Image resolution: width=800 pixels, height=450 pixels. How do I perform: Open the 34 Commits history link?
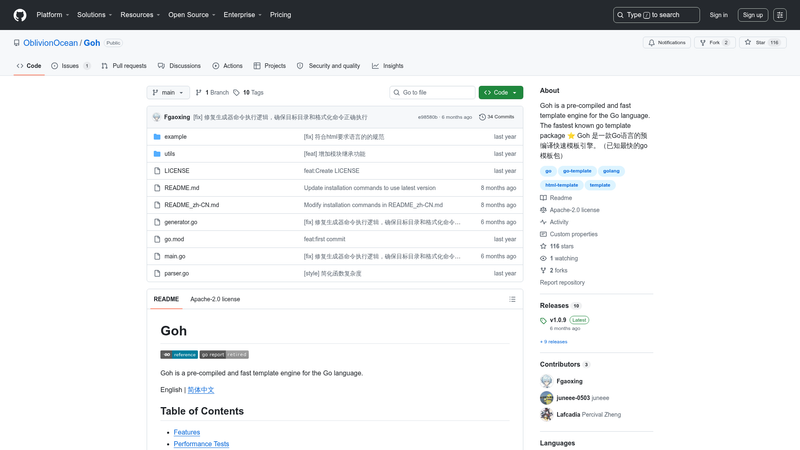pos(496,117)
